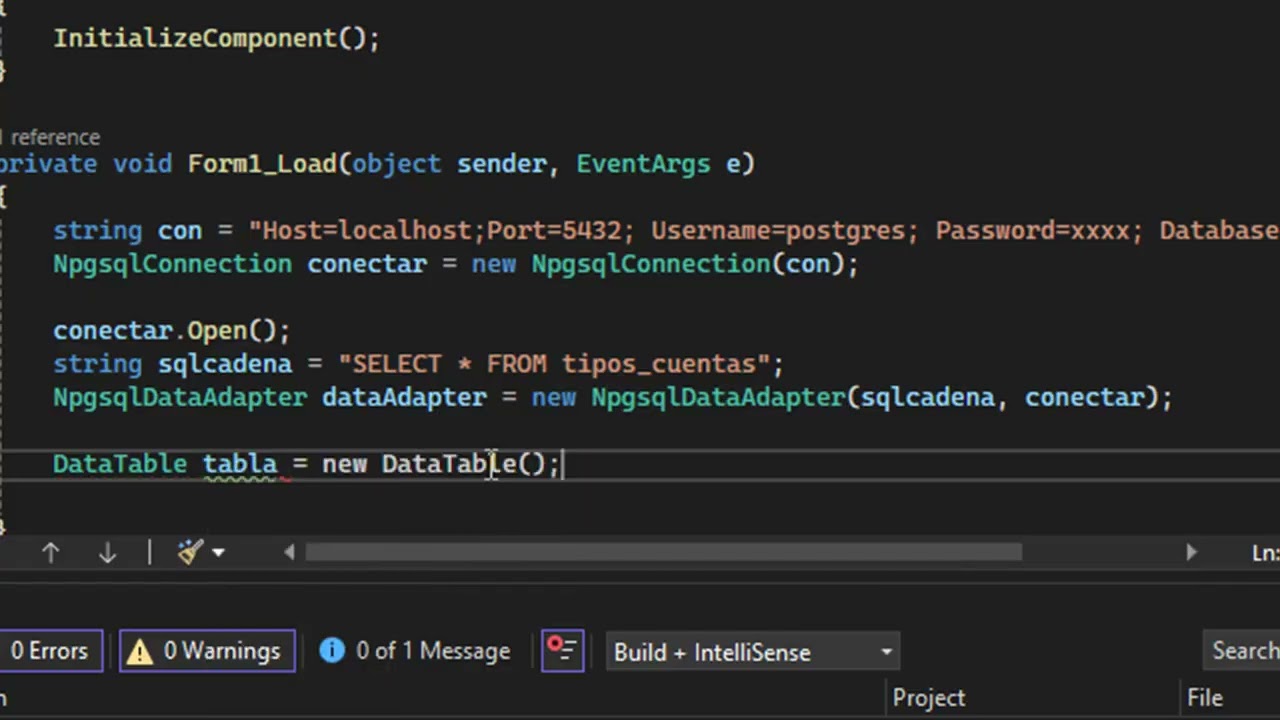Focus the Error List Search box
Image resolution: width=1280 pixels, height=720 pixels.
pos(1243,651)
